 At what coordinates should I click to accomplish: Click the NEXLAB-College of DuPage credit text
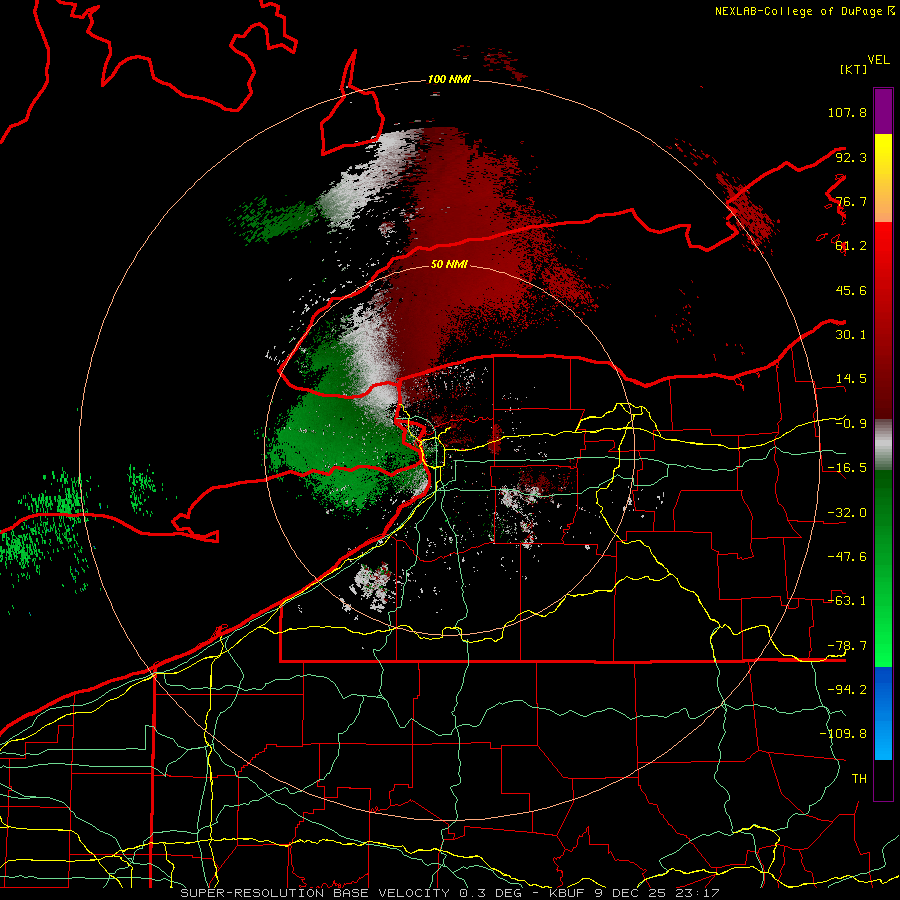pyautogui.click(x=804, y=11)
